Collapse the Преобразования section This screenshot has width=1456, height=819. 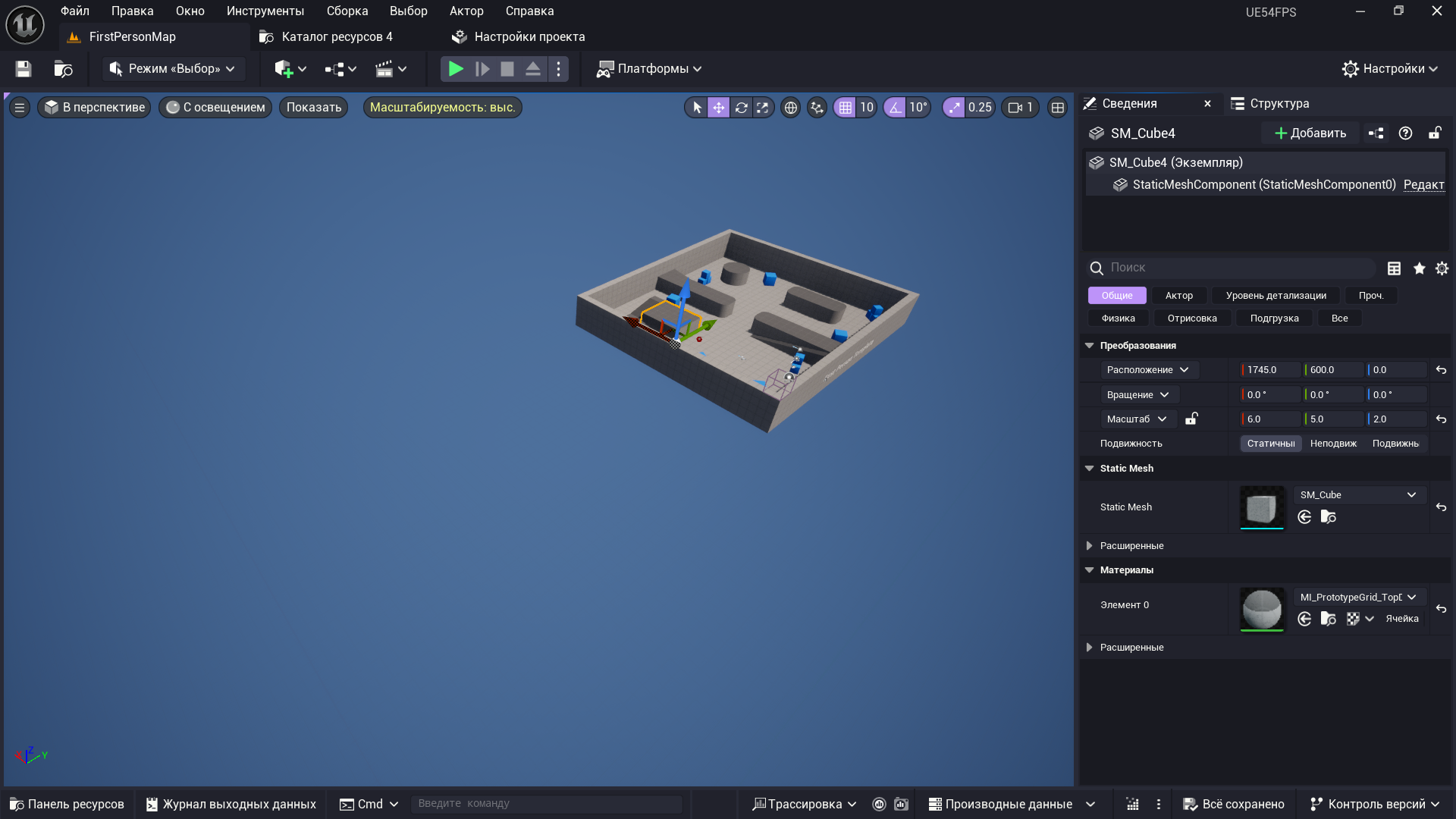point(1090,346)
